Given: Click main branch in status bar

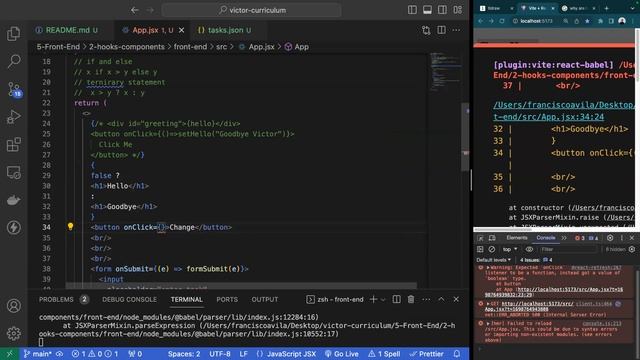Looking at the screenshot, I should click(37, 354).
